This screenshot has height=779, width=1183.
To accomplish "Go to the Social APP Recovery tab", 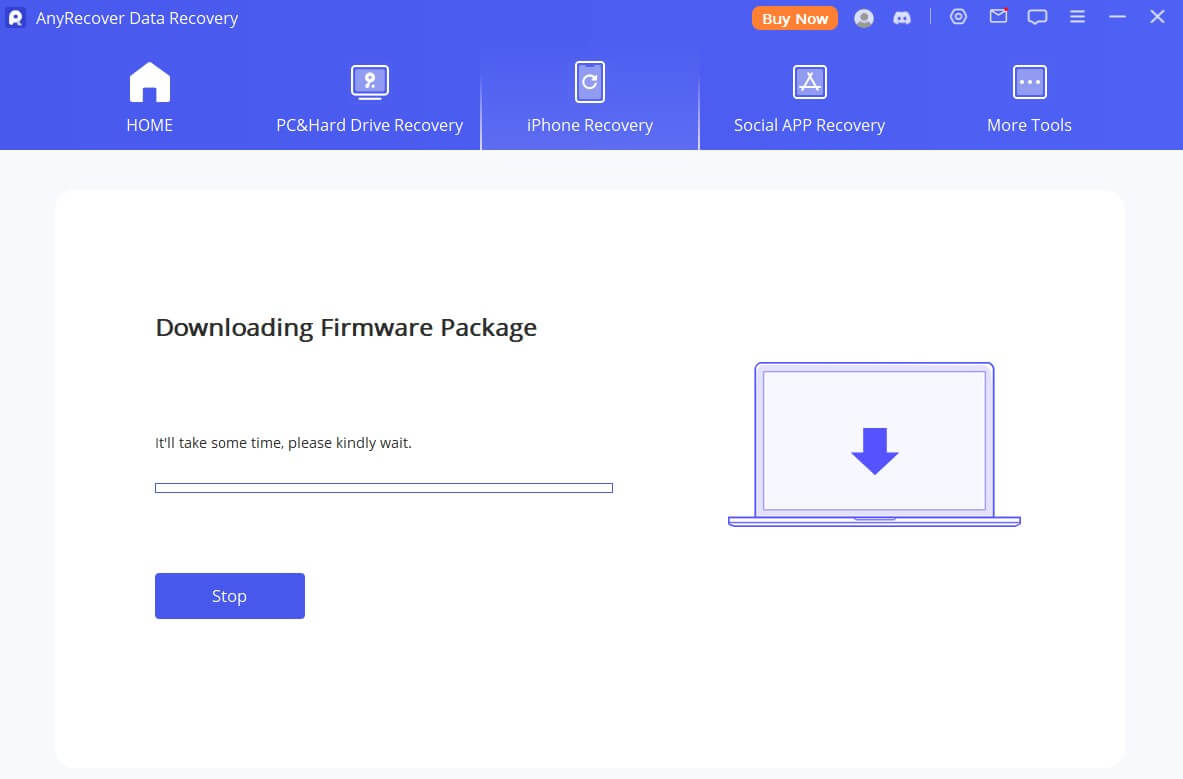I will (809, 125).
